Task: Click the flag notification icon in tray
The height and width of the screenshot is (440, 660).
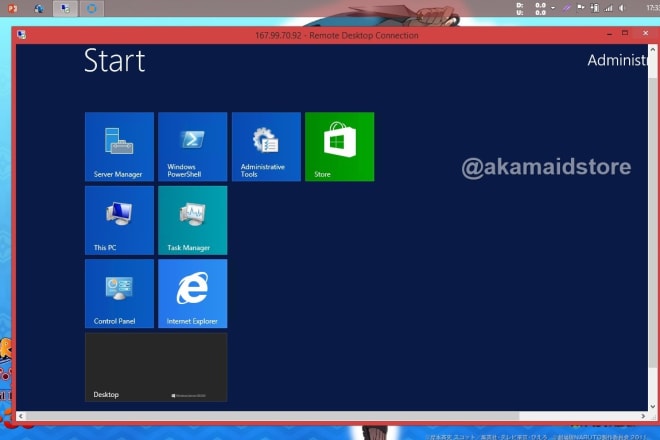Action: point(581,8)
